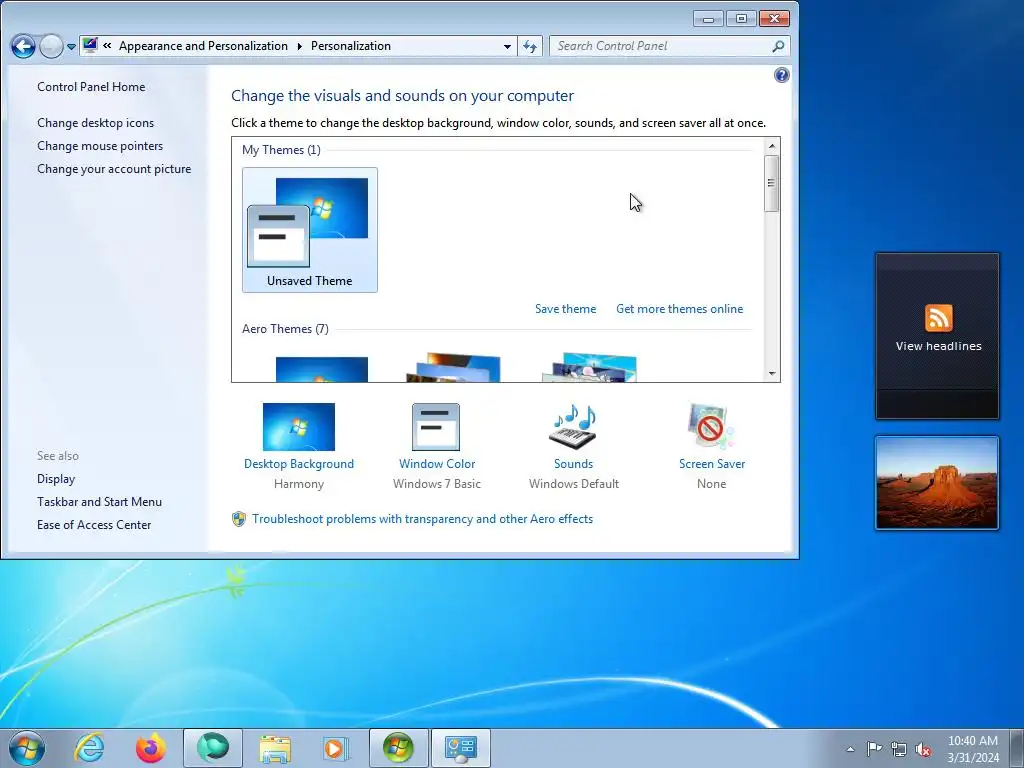Viewport: 1024px width, 768px height.
Task: Click the Action Center flag icon
Action: point(874,749)
